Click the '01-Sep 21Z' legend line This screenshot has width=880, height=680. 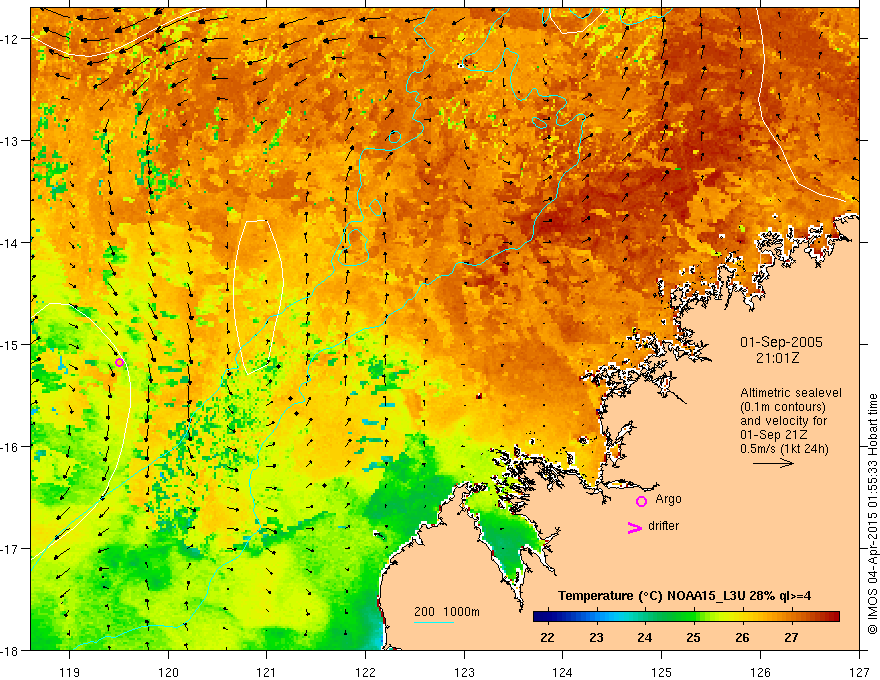coord(775,435)
